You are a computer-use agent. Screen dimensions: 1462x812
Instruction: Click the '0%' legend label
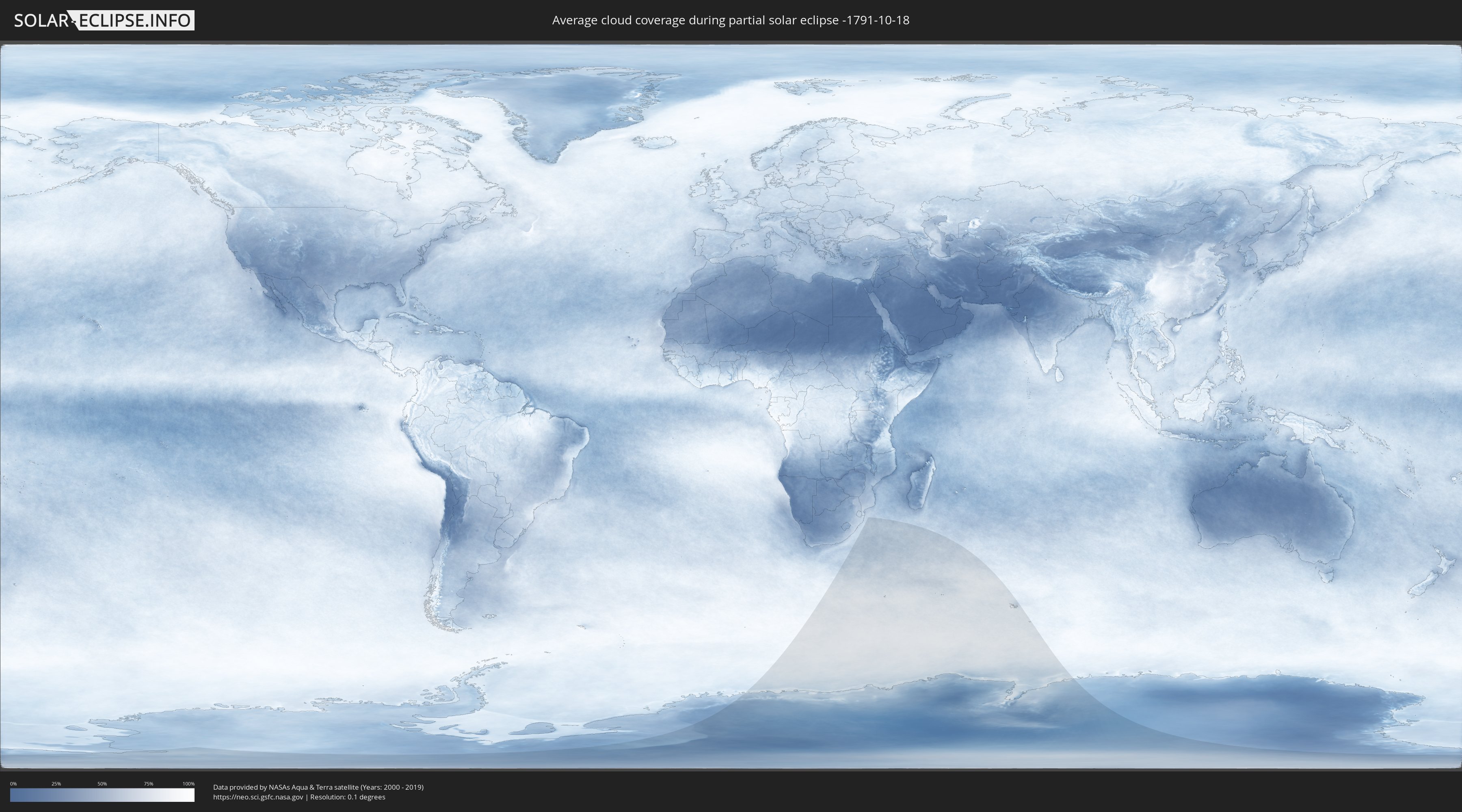coord(14,784)
